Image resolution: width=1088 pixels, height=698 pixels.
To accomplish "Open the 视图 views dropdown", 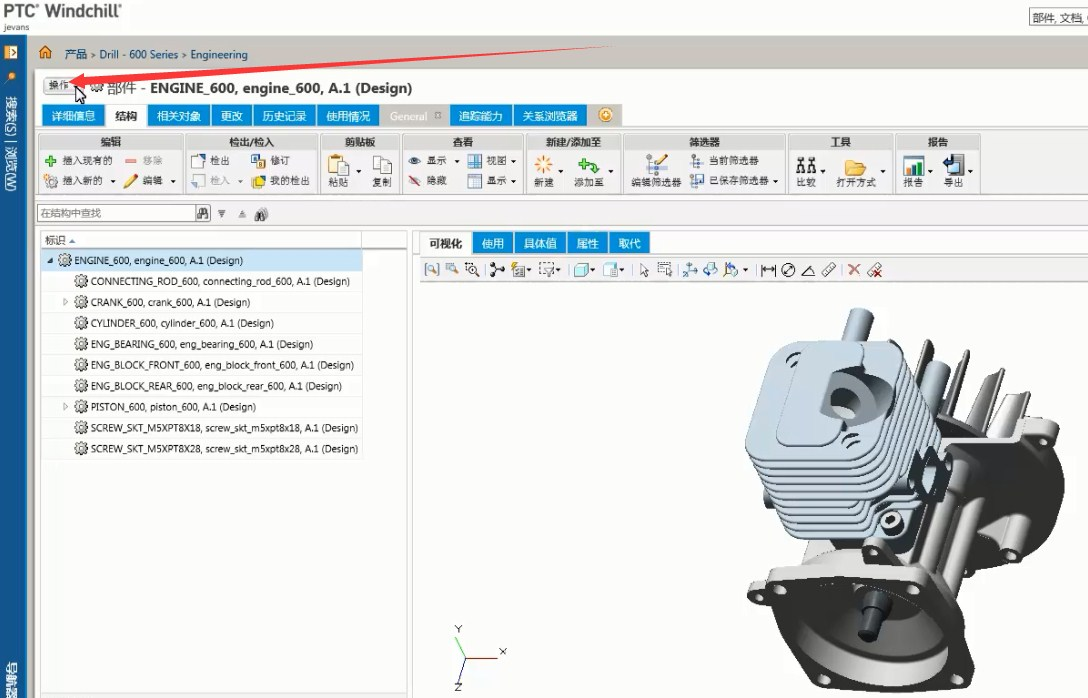I will tap(513, 161).
